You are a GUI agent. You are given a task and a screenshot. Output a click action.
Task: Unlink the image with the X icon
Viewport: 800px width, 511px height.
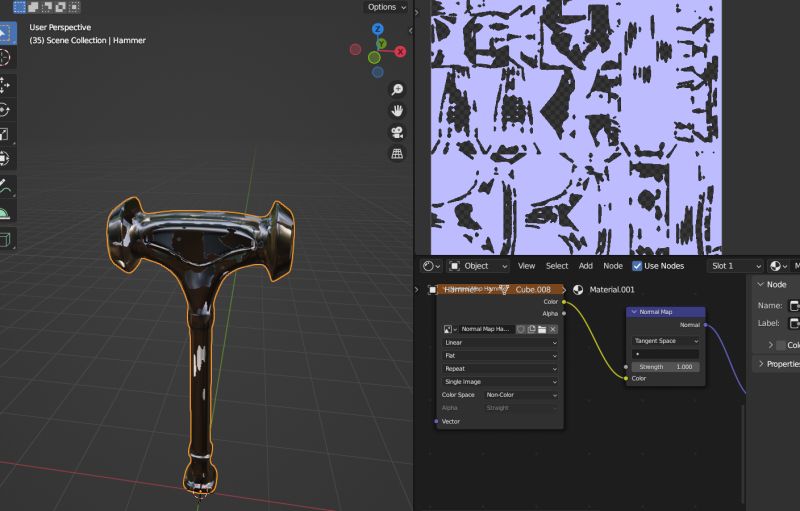(553, 329)
